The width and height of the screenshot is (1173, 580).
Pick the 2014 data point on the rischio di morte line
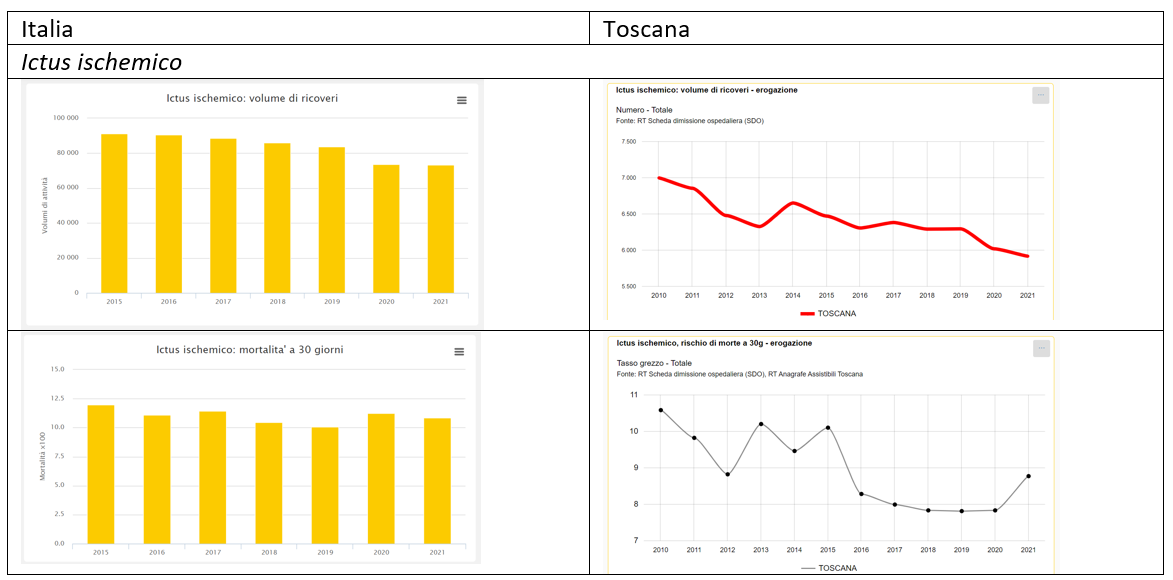pyautogui.click(x=794, y=451)
